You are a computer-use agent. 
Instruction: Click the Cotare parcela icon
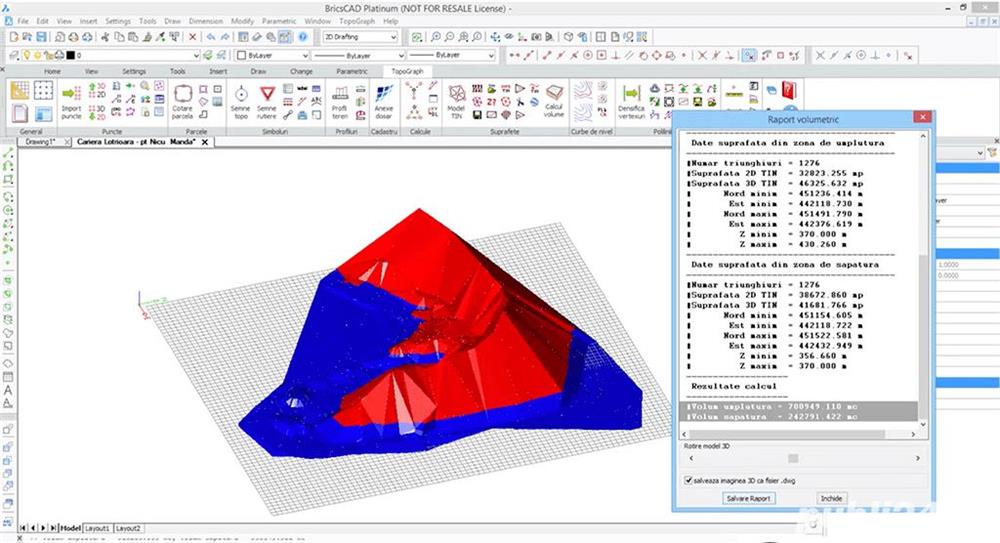182,99
